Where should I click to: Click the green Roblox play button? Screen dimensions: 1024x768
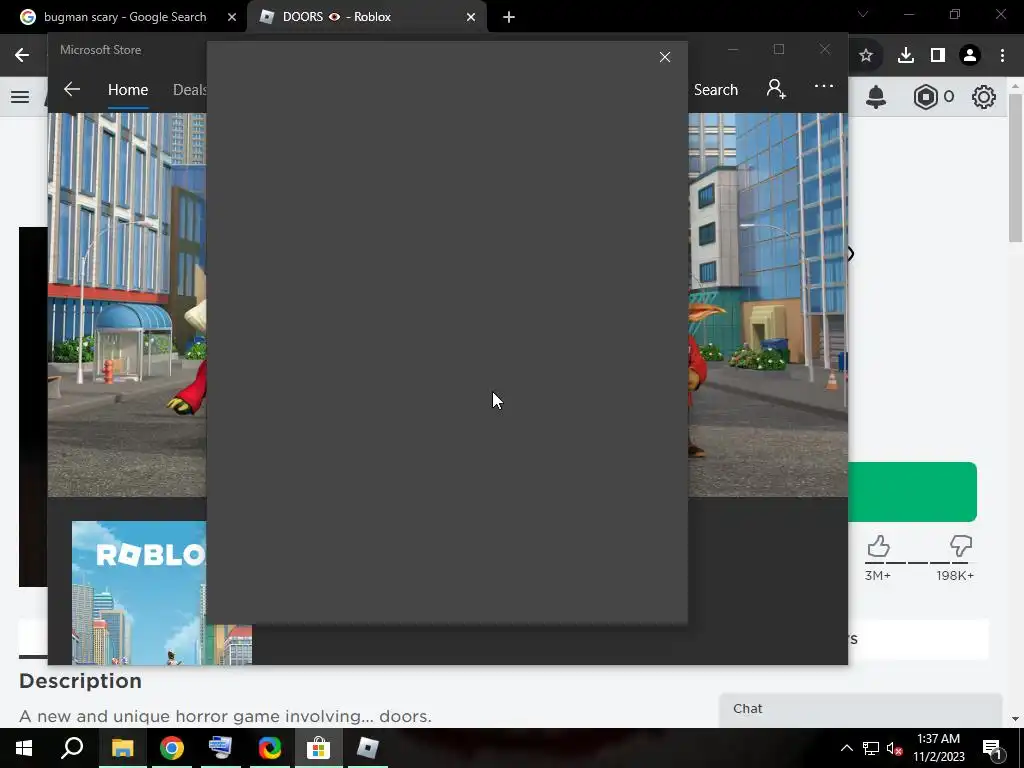912,492
